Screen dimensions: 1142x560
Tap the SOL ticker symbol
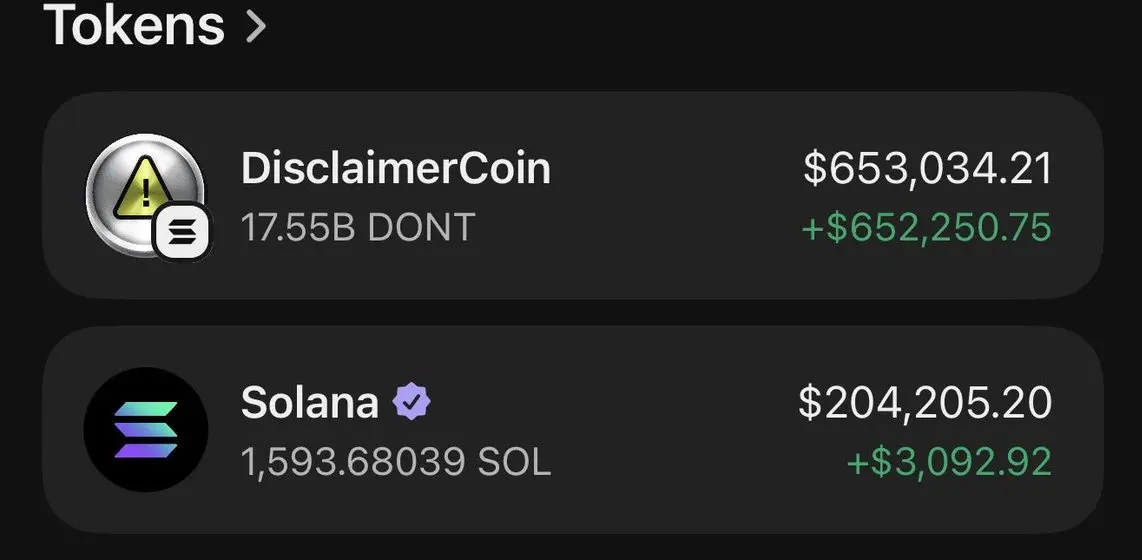click(513, 462)
